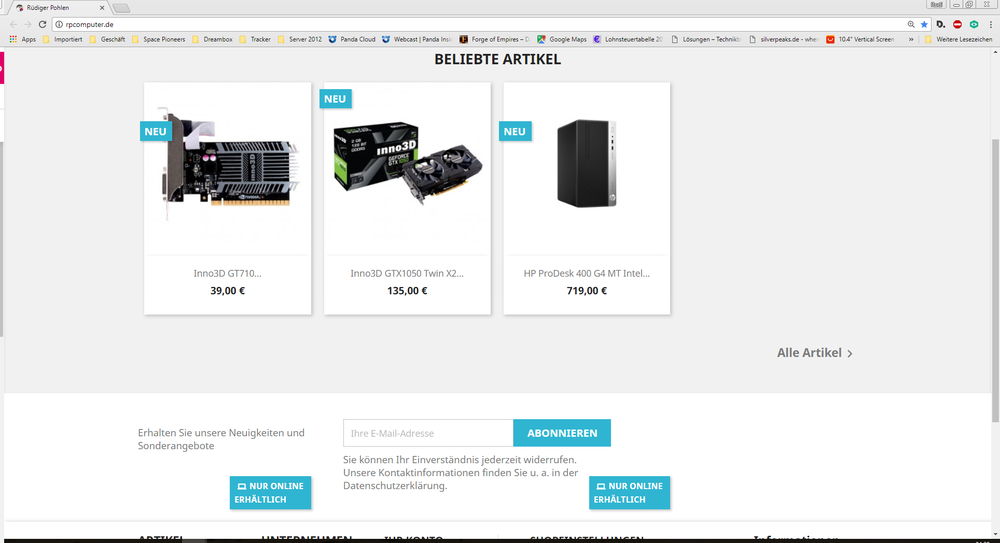Open the Webcast Panda bookmark

(417, 39)
